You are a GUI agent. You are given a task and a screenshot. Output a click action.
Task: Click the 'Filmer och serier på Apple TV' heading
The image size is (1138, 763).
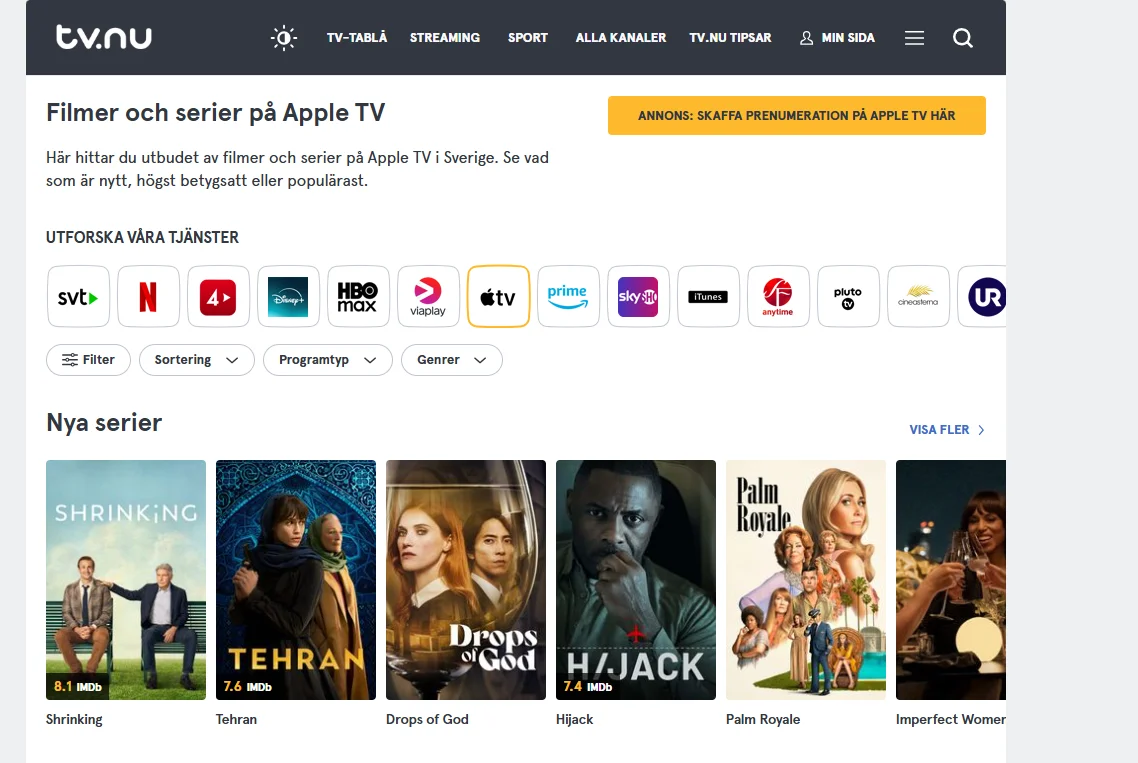pos(216,113)
